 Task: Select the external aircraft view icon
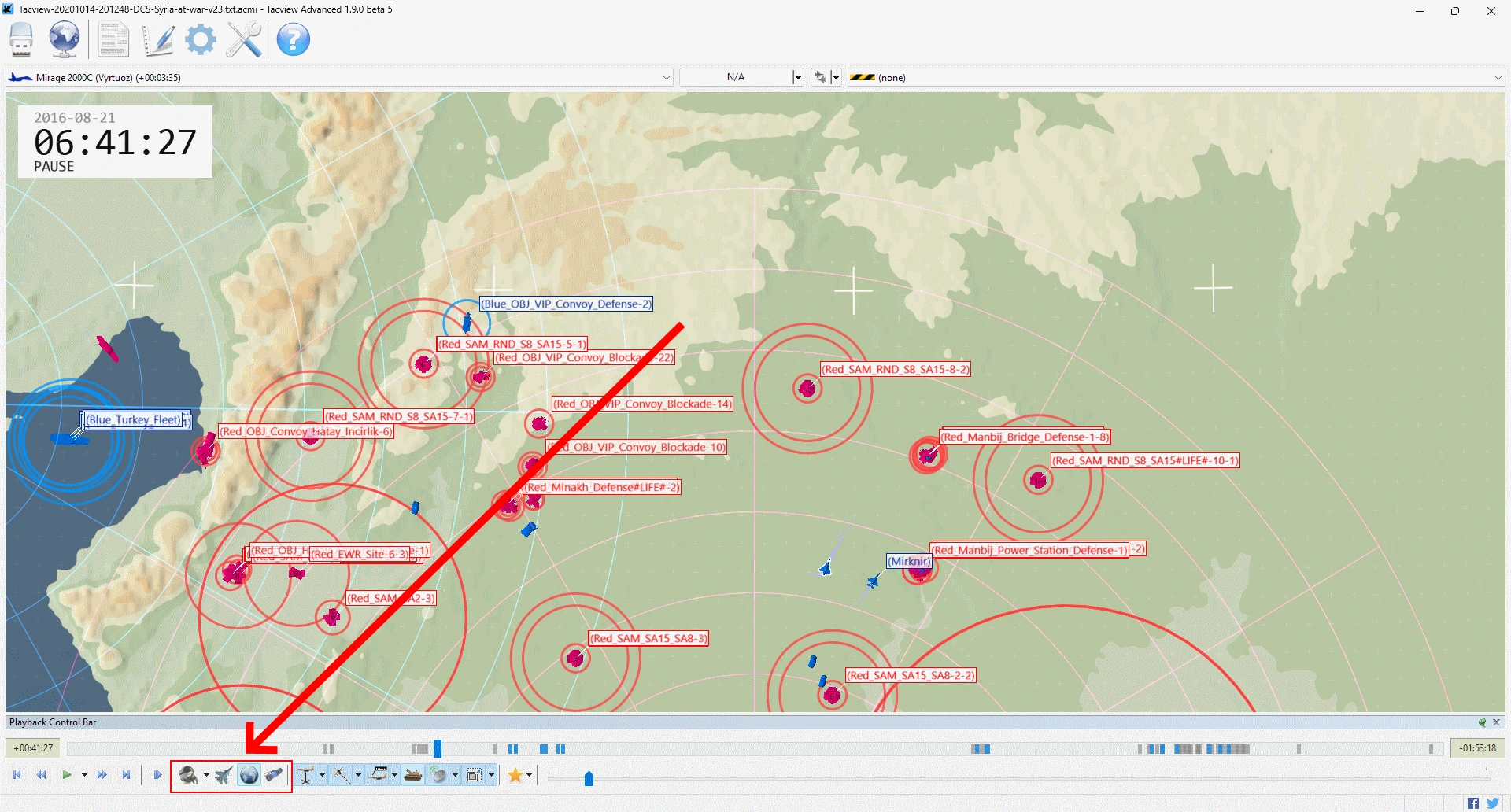tap(224, 776)
